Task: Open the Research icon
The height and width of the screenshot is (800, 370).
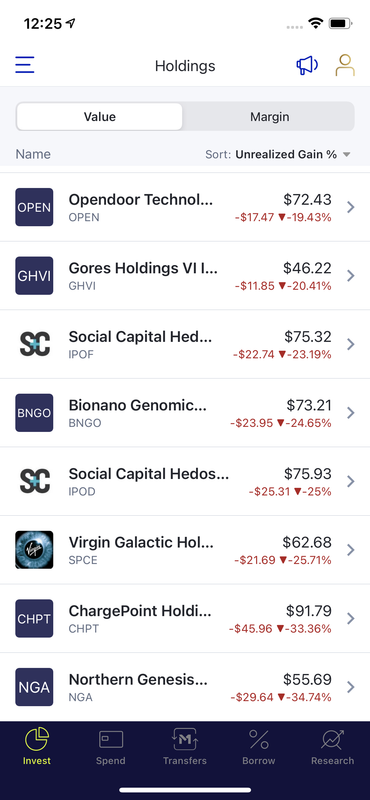Action: point(333,739)
